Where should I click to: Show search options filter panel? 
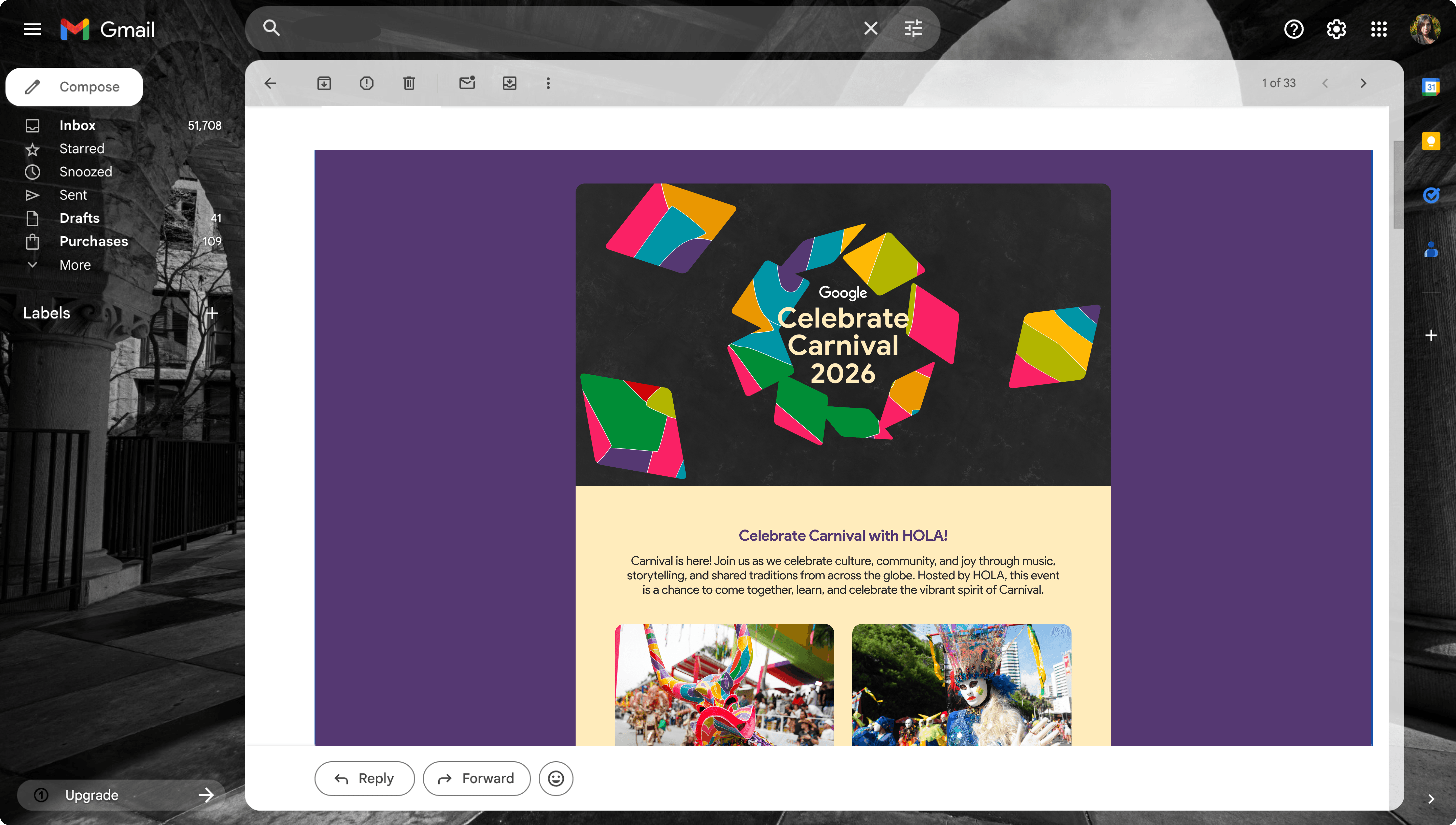coord(913,28)
